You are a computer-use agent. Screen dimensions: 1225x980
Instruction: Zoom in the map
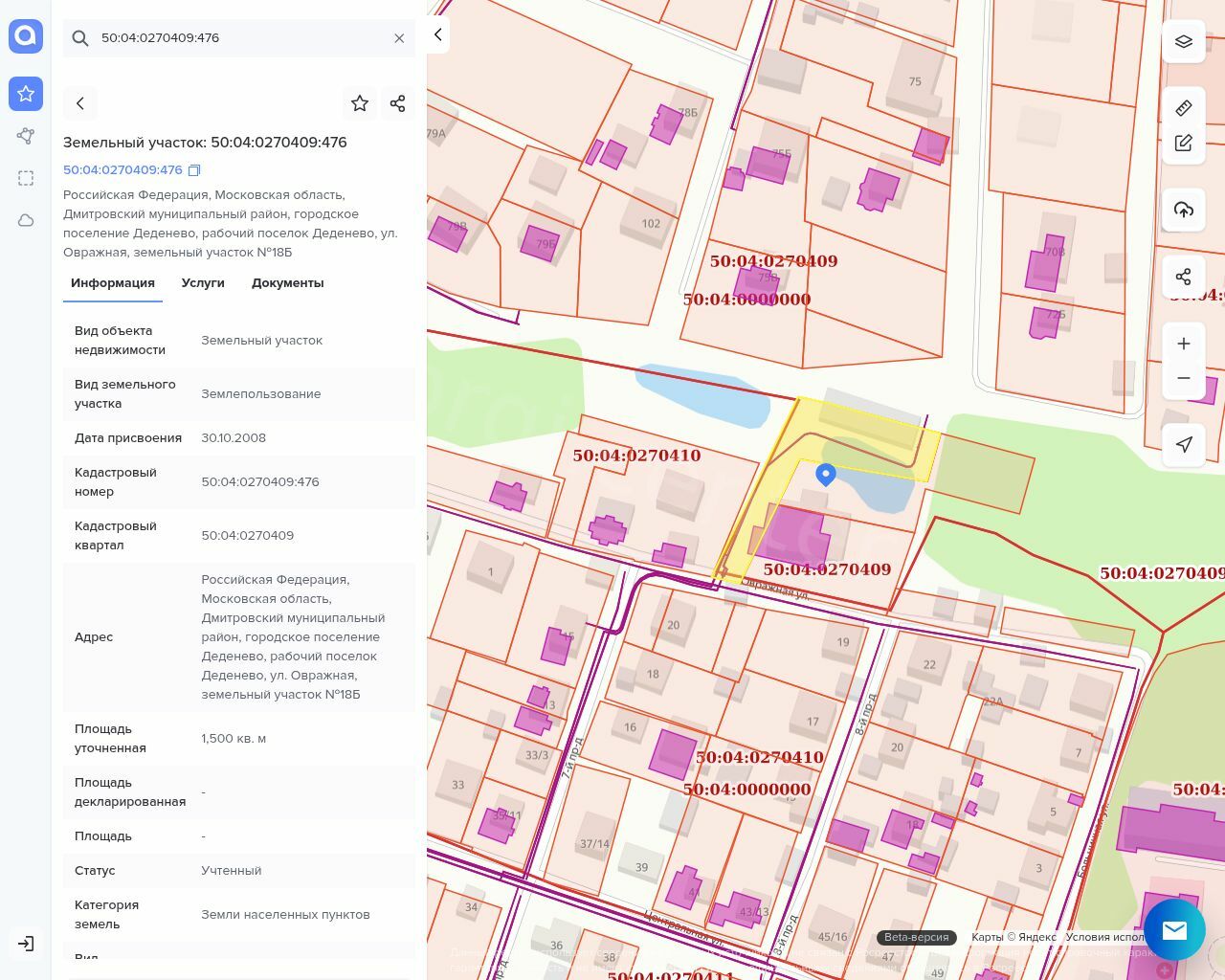click(x=1183, y=344)
